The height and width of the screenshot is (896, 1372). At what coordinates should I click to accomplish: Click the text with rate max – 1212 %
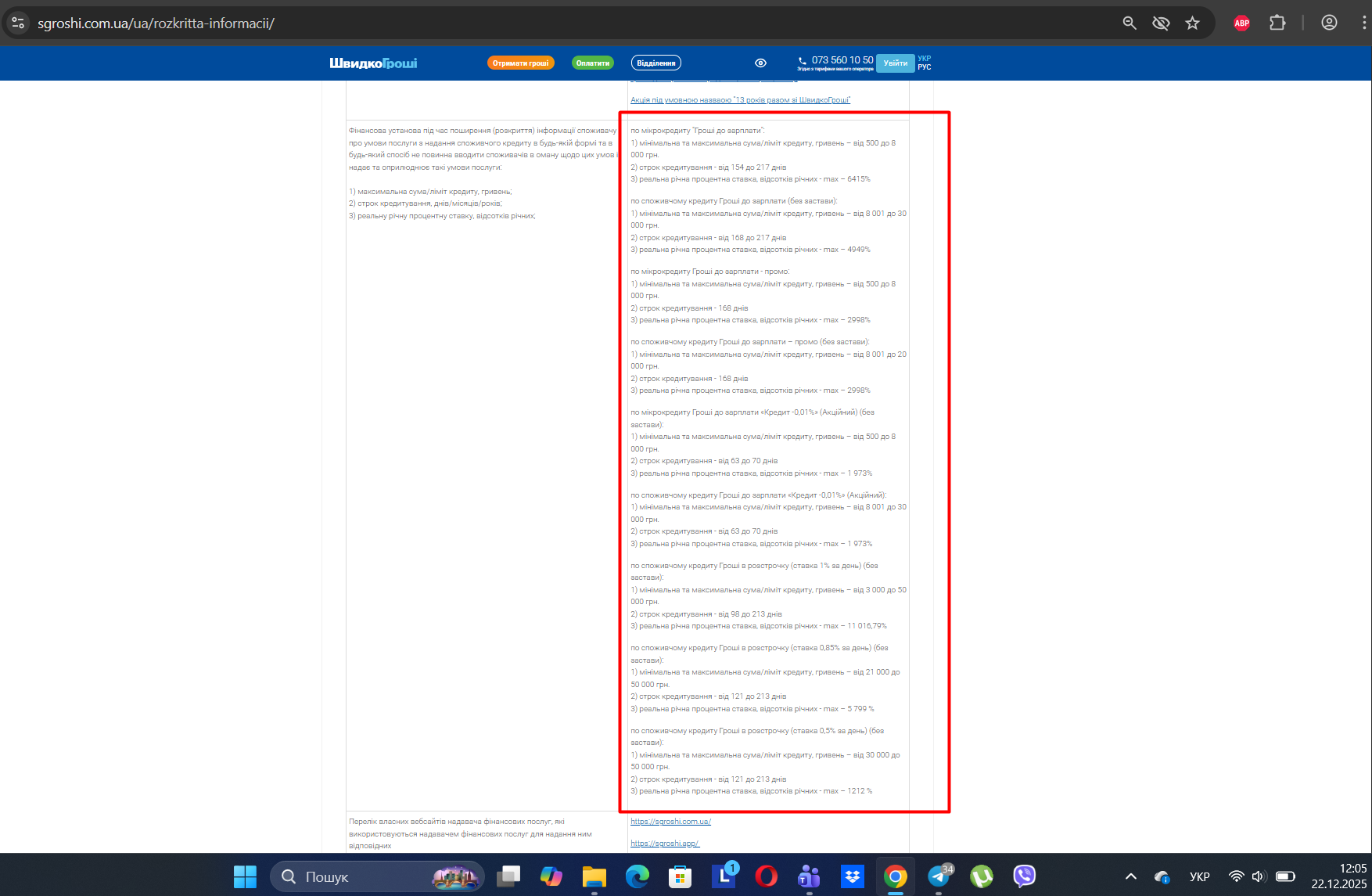coord(752,791)
